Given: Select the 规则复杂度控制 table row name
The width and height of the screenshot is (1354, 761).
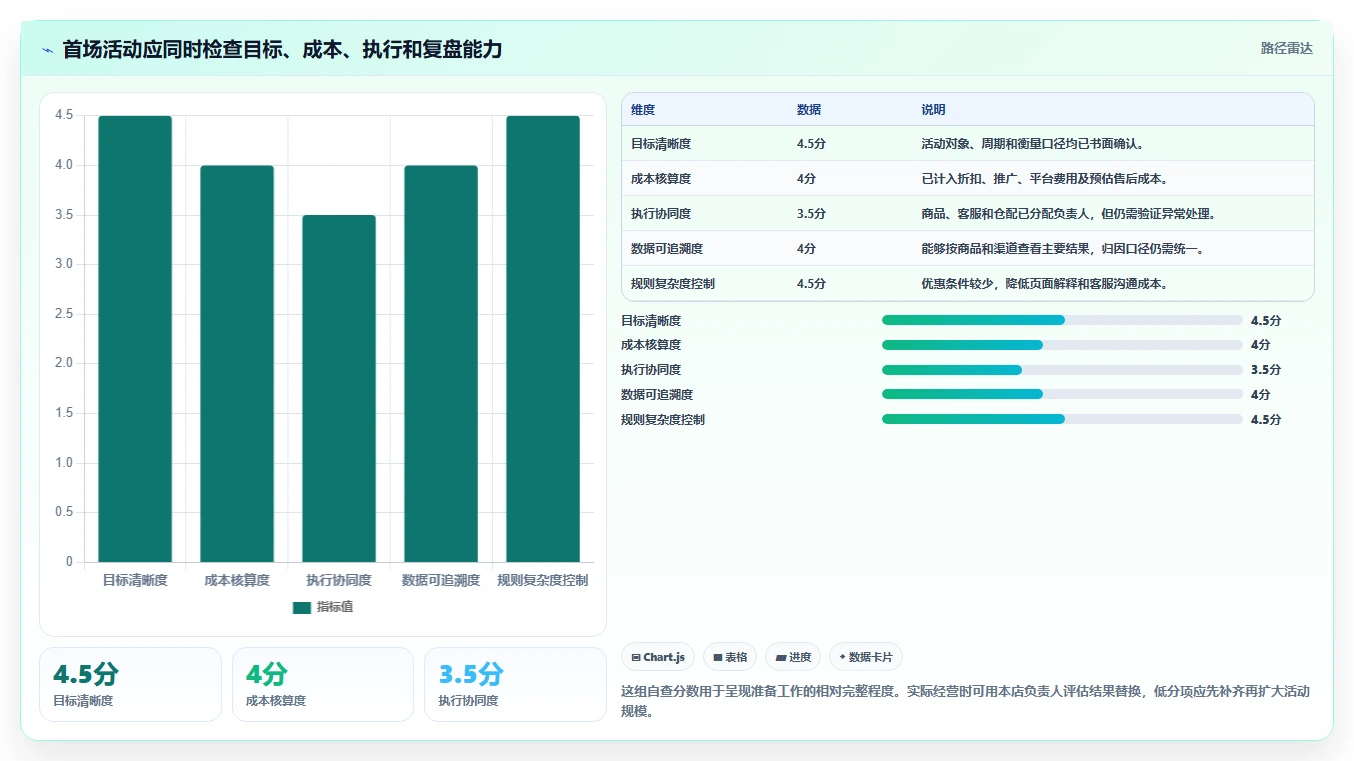Looking at the screenshot, I should (x=673, y=284).
